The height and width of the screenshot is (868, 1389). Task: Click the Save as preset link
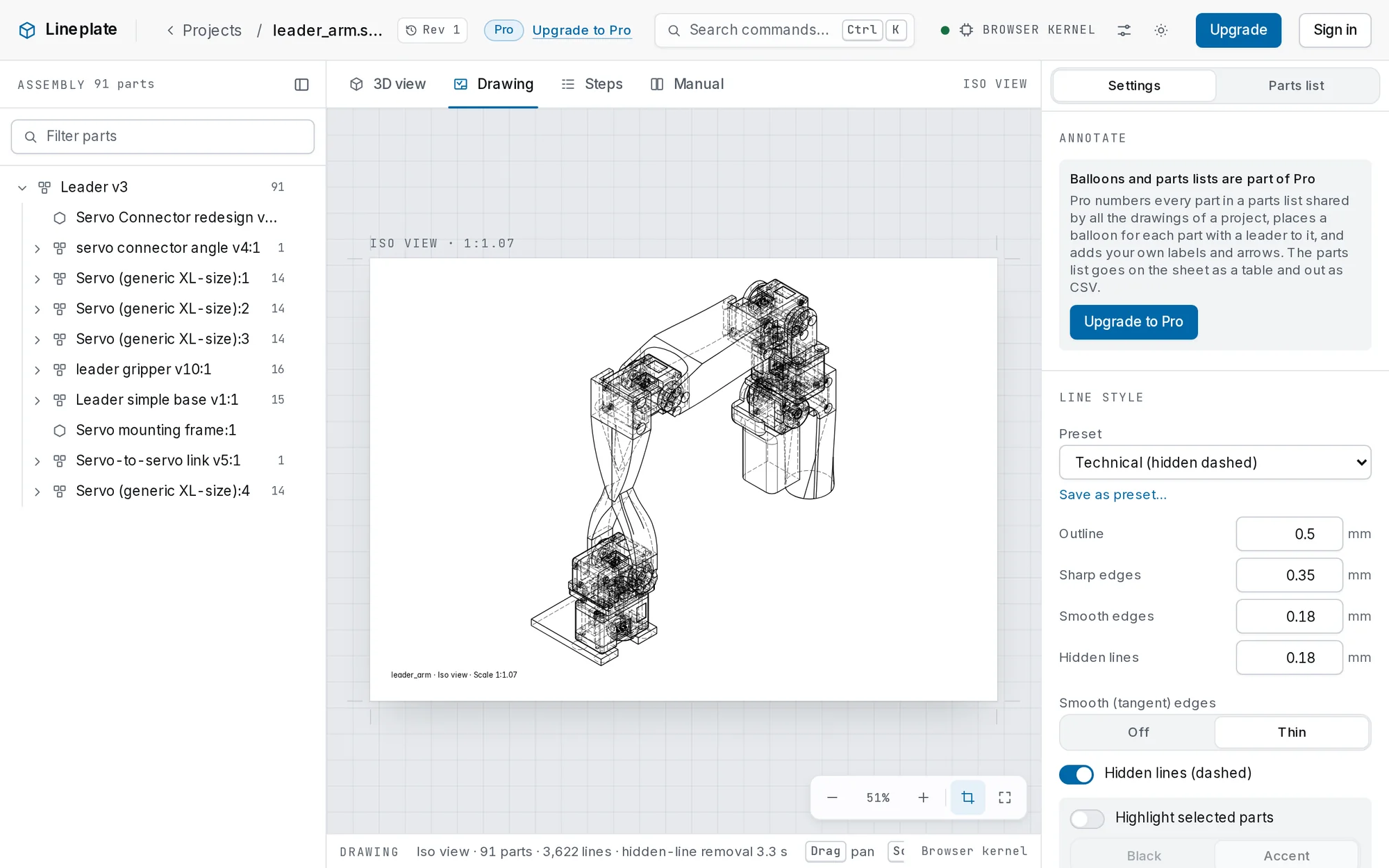(1112, 495)
